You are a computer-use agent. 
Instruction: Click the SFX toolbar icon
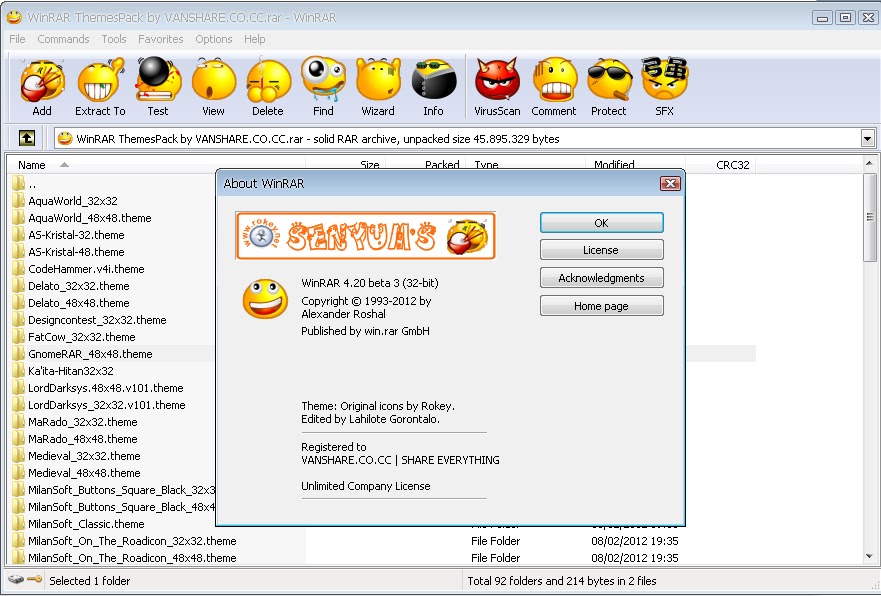(664, 87)
